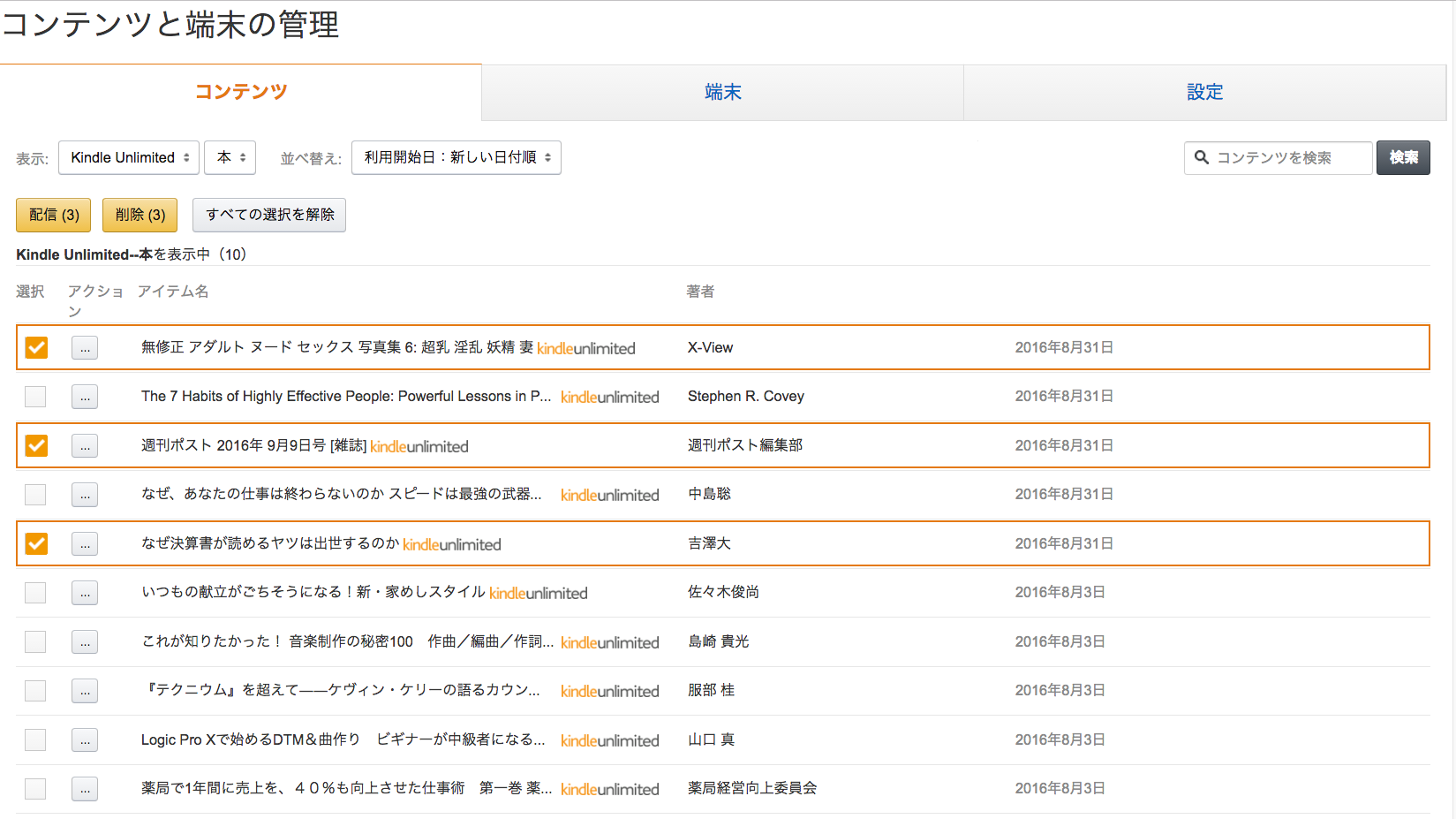
Task: Switch to the コンテンツ tab
Action: tap(241, 92)
